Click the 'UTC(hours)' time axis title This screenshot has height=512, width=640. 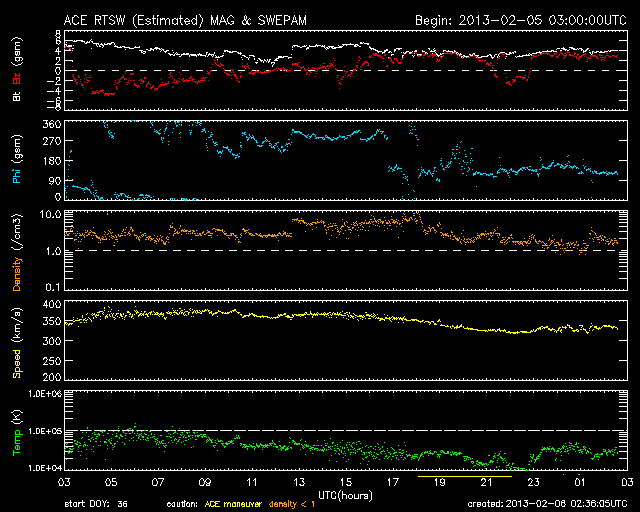pyautogui.click(x=345, y=496)
